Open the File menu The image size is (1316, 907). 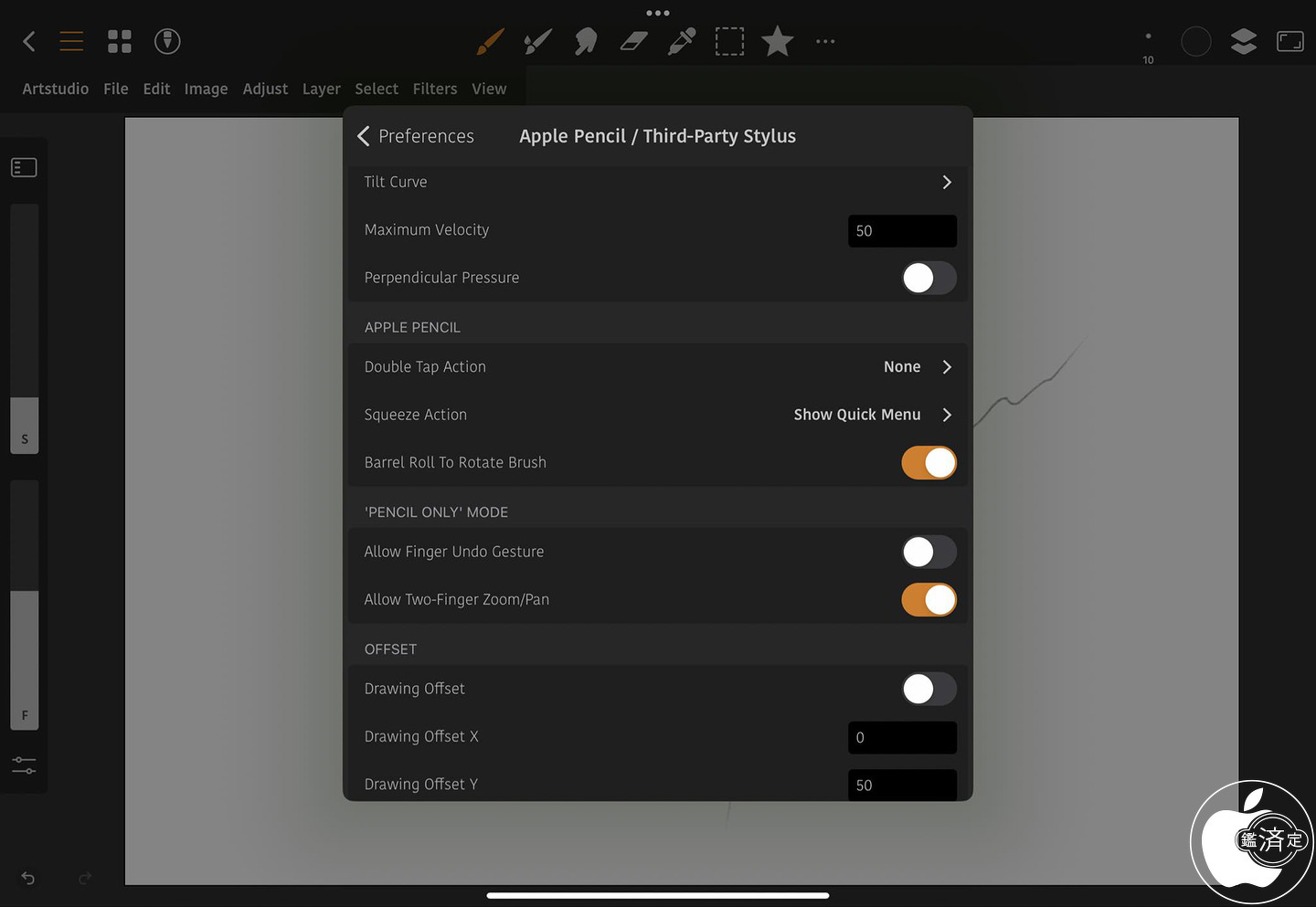pyautogui.click(x=116, y=89)
